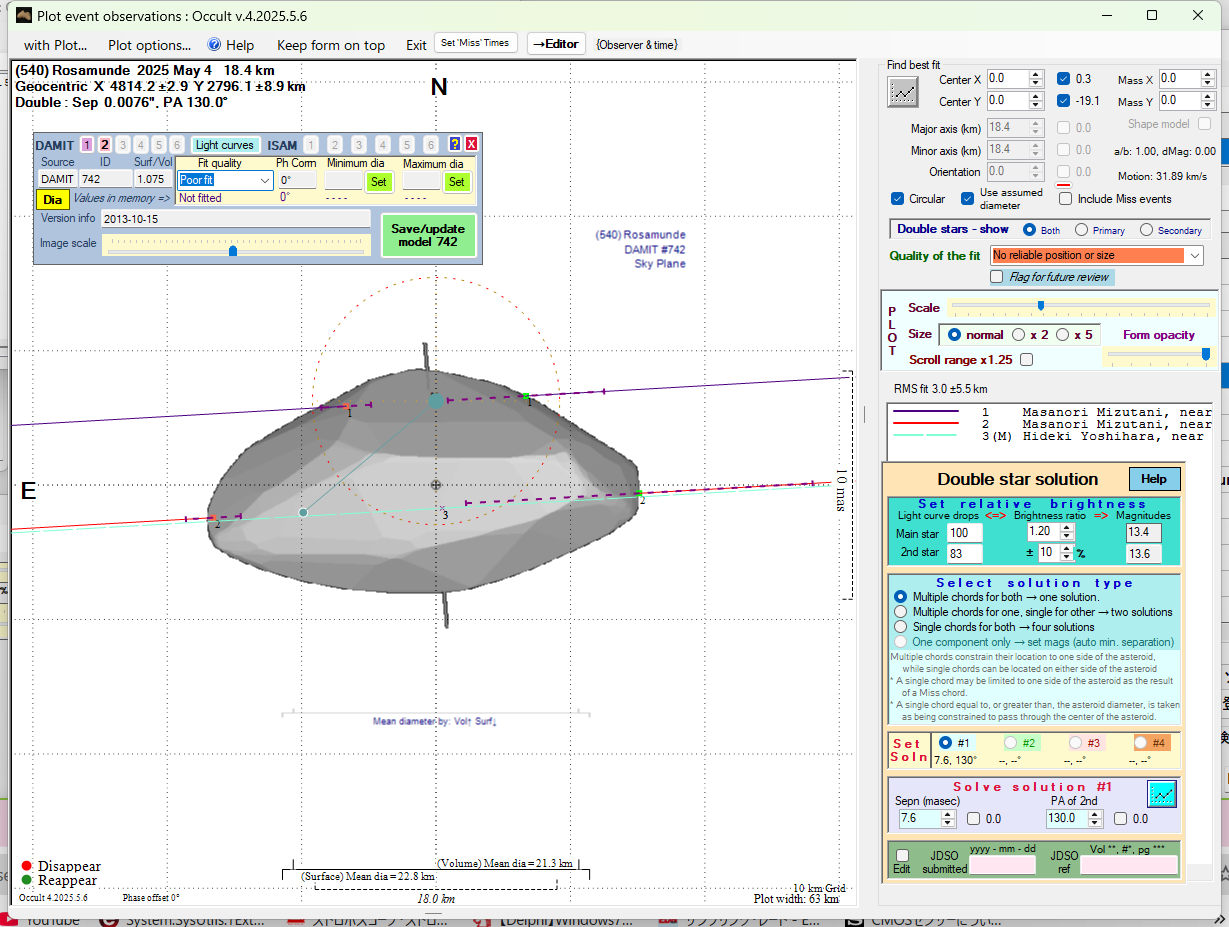Viewport: 1229px width, 927px height.
Task: Toggle the Circular checkbox
Action: [x=898, y=198]
